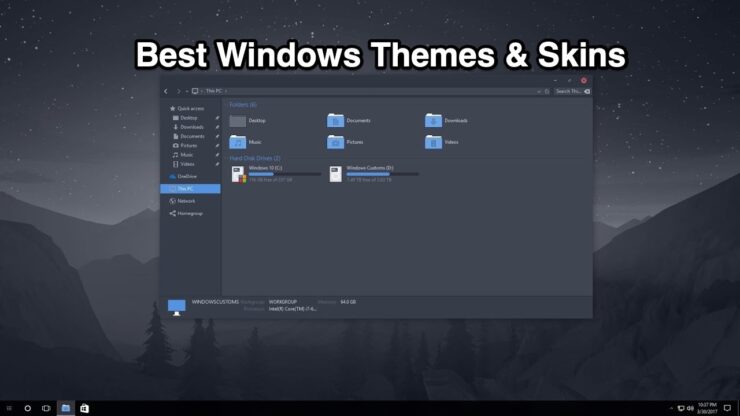Viewport: 740px width, 416px height.
Task: Select Homegroup in the sidebar
Action: [186, 213]
